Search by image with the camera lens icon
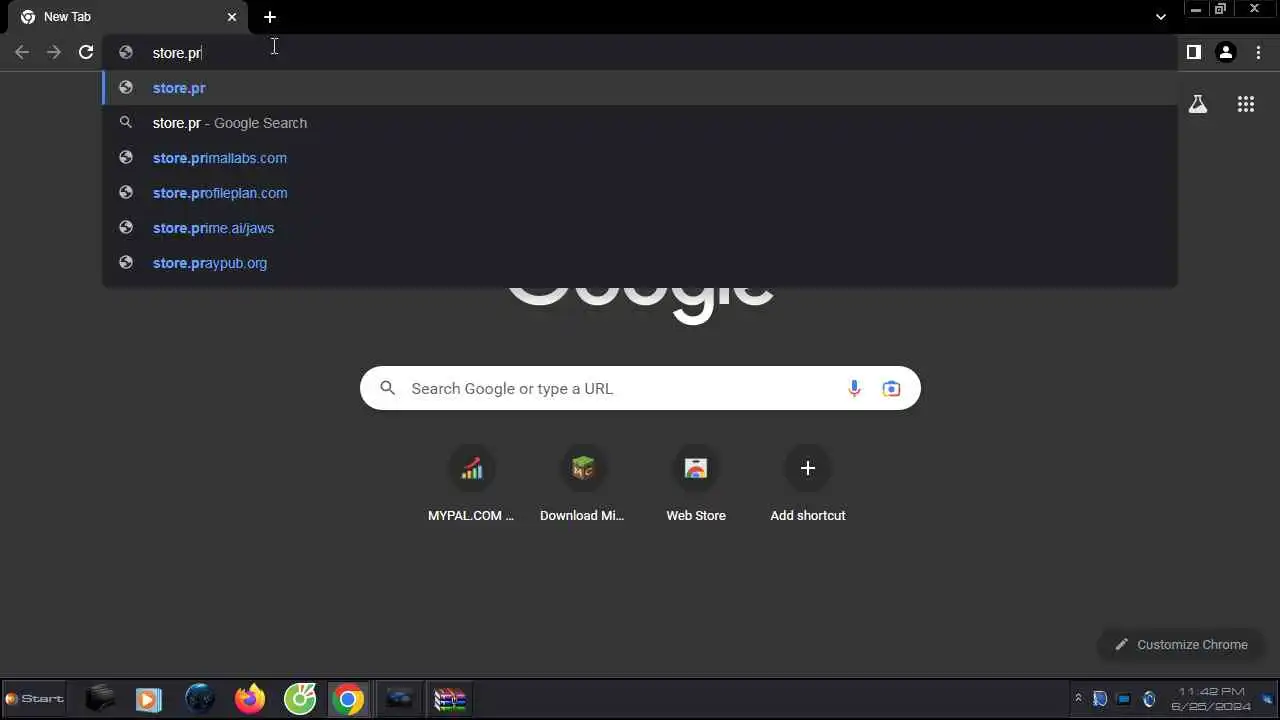This screenshot has width=1280, height=720. pyautogui.click(x=891, y=388)
